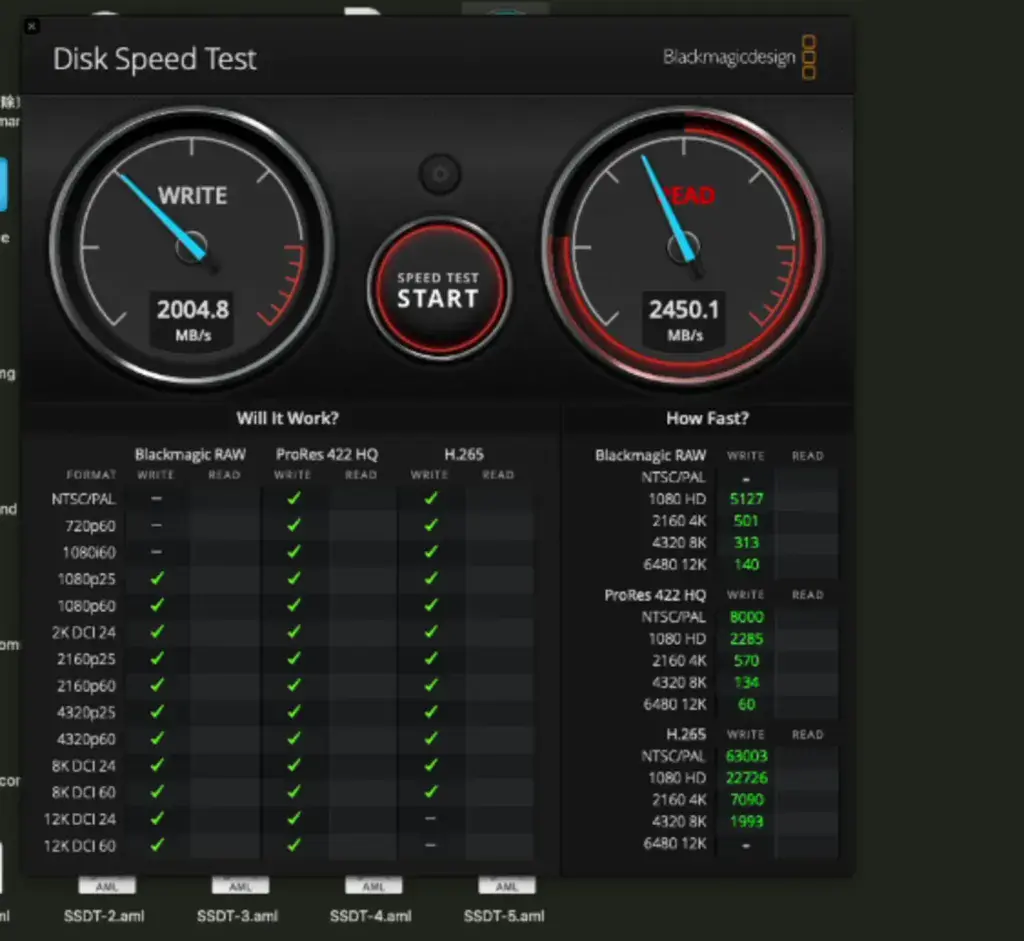Click ProRes 422 HQ write checkmark for NTSC/PAL
1024x941 pixels.
[294, 498]
